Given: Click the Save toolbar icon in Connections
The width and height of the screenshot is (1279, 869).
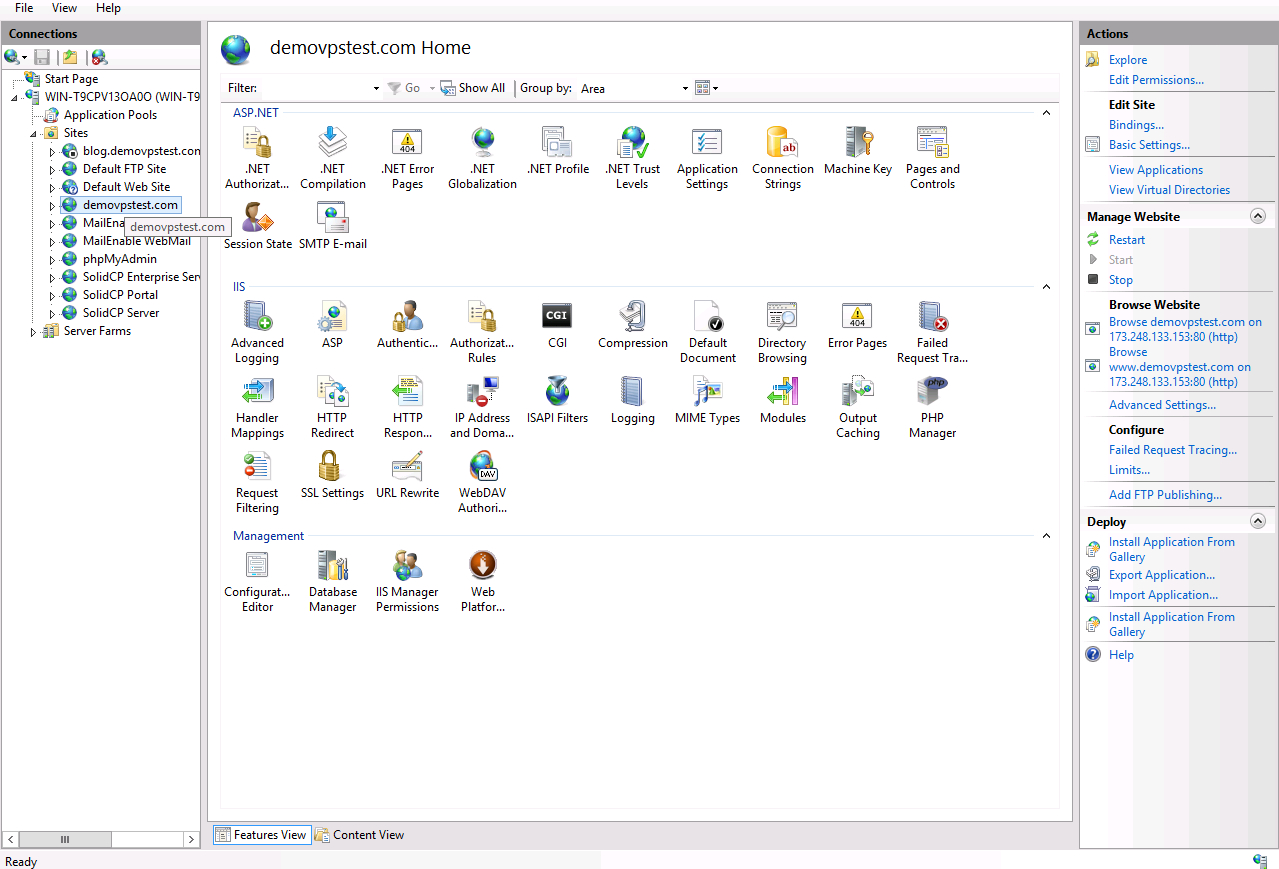Looking at the screenshot, I should pos(42,57).
